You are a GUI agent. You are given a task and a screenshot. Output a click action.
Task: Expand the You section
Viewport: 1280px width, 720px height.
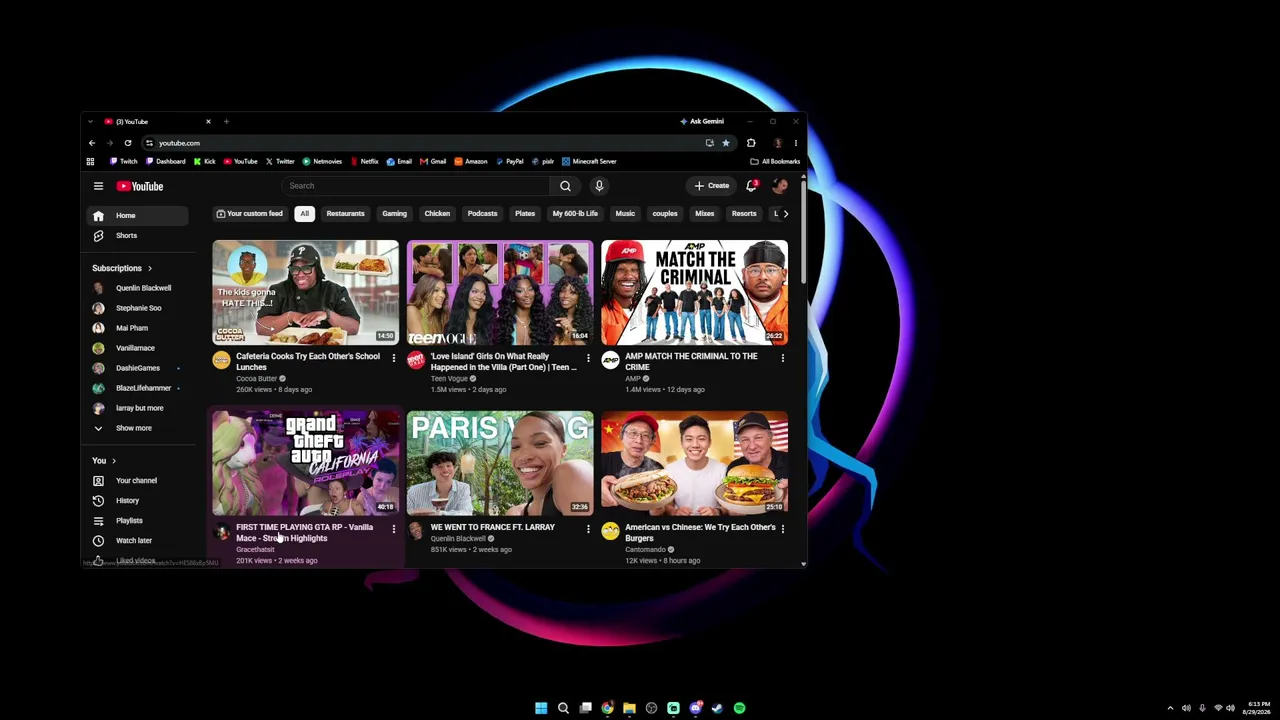[104, 461]
